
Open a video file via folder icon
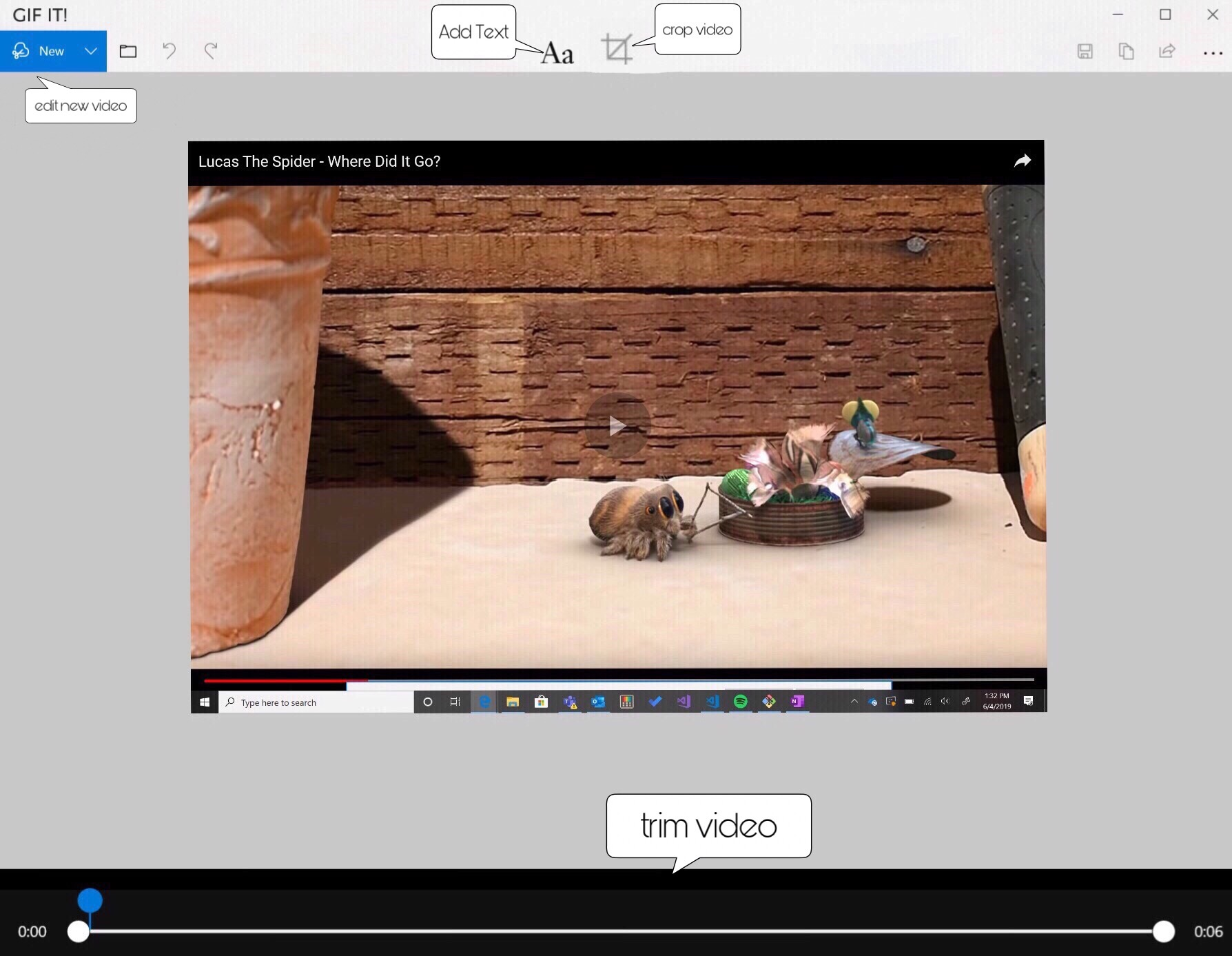point(128,51)
